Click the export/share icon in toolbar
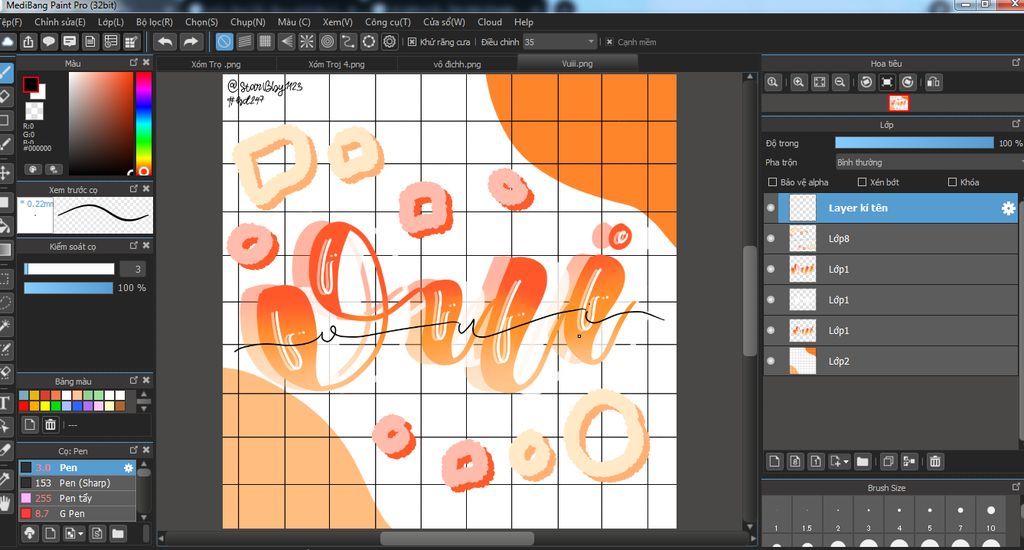Screen dimensions: 1024x550 pyautogui.click(x=28, y=42)
